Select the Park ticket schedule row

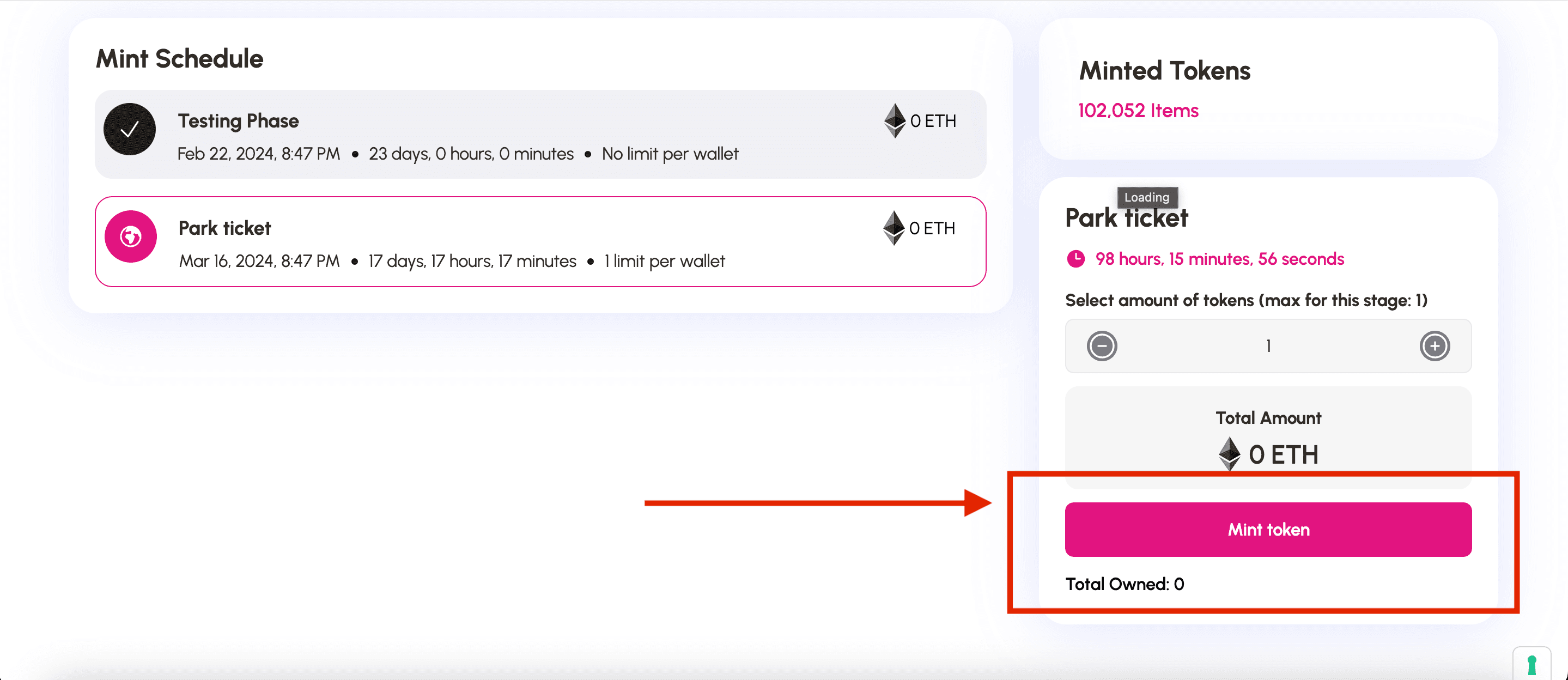pos(540,241)
